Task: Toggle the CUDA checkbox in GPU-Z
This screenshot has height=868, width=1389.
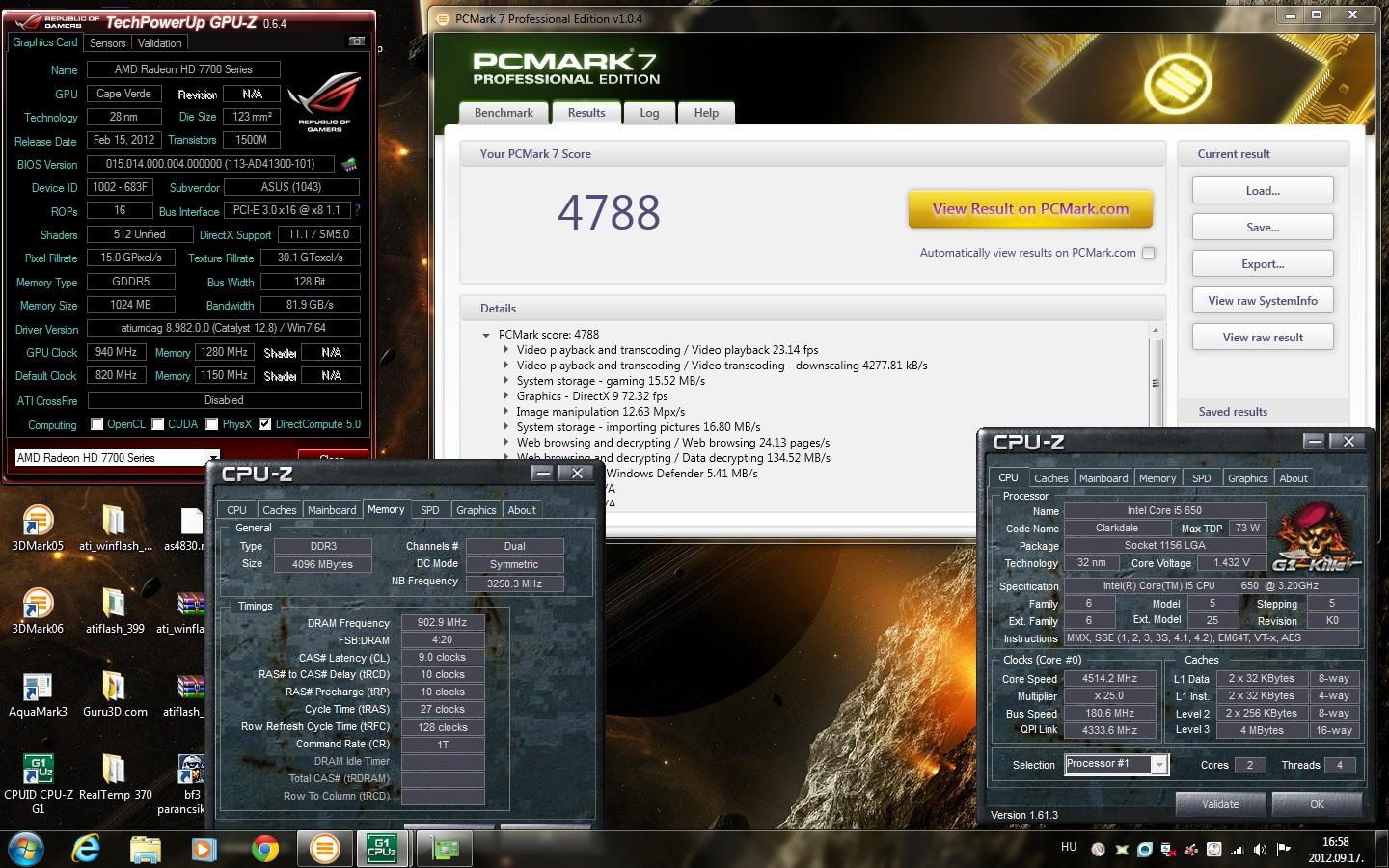Action: tap(157, 423)
